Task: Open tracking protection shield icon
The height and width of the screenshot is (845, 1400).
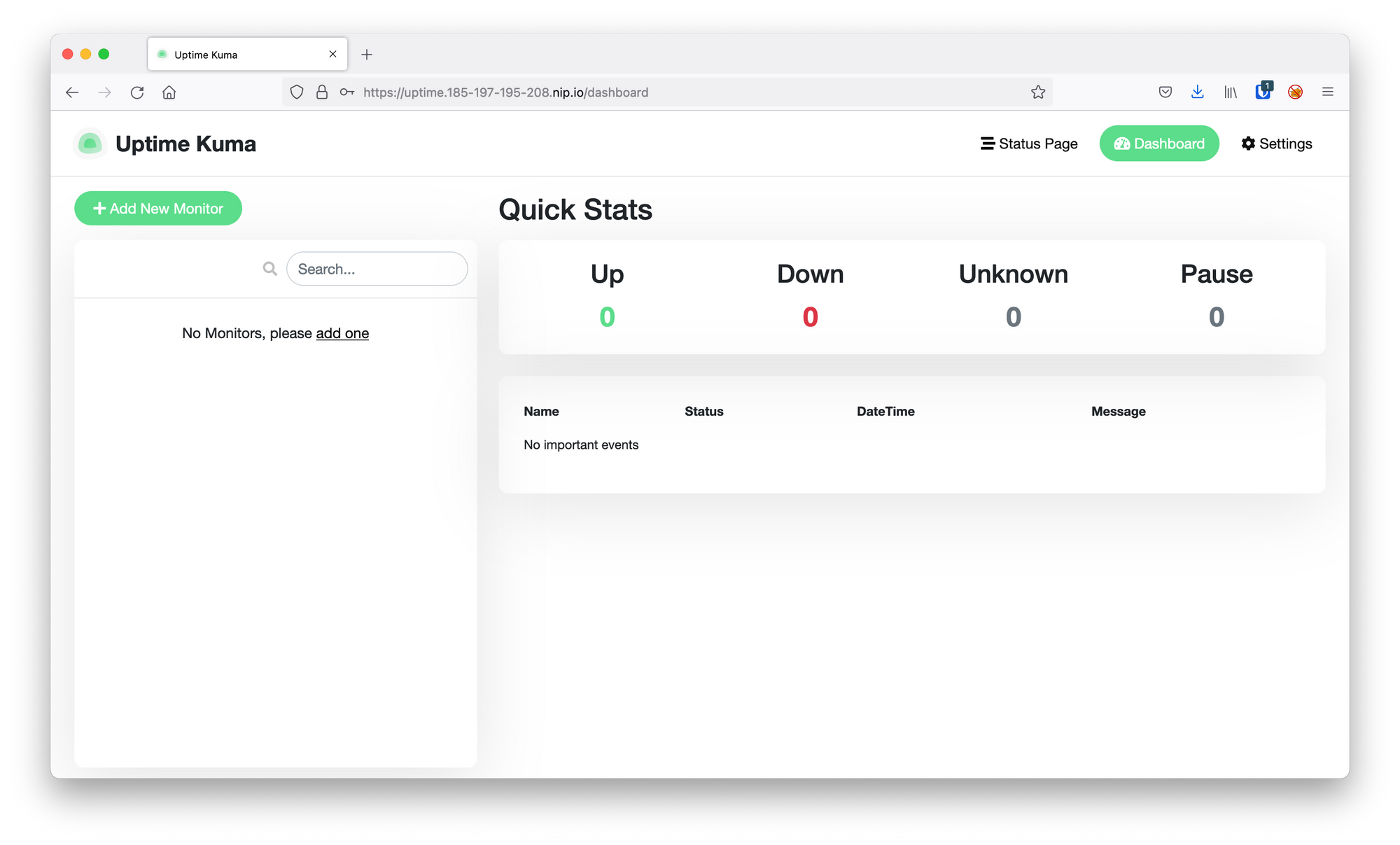Action: coord(297,92)
